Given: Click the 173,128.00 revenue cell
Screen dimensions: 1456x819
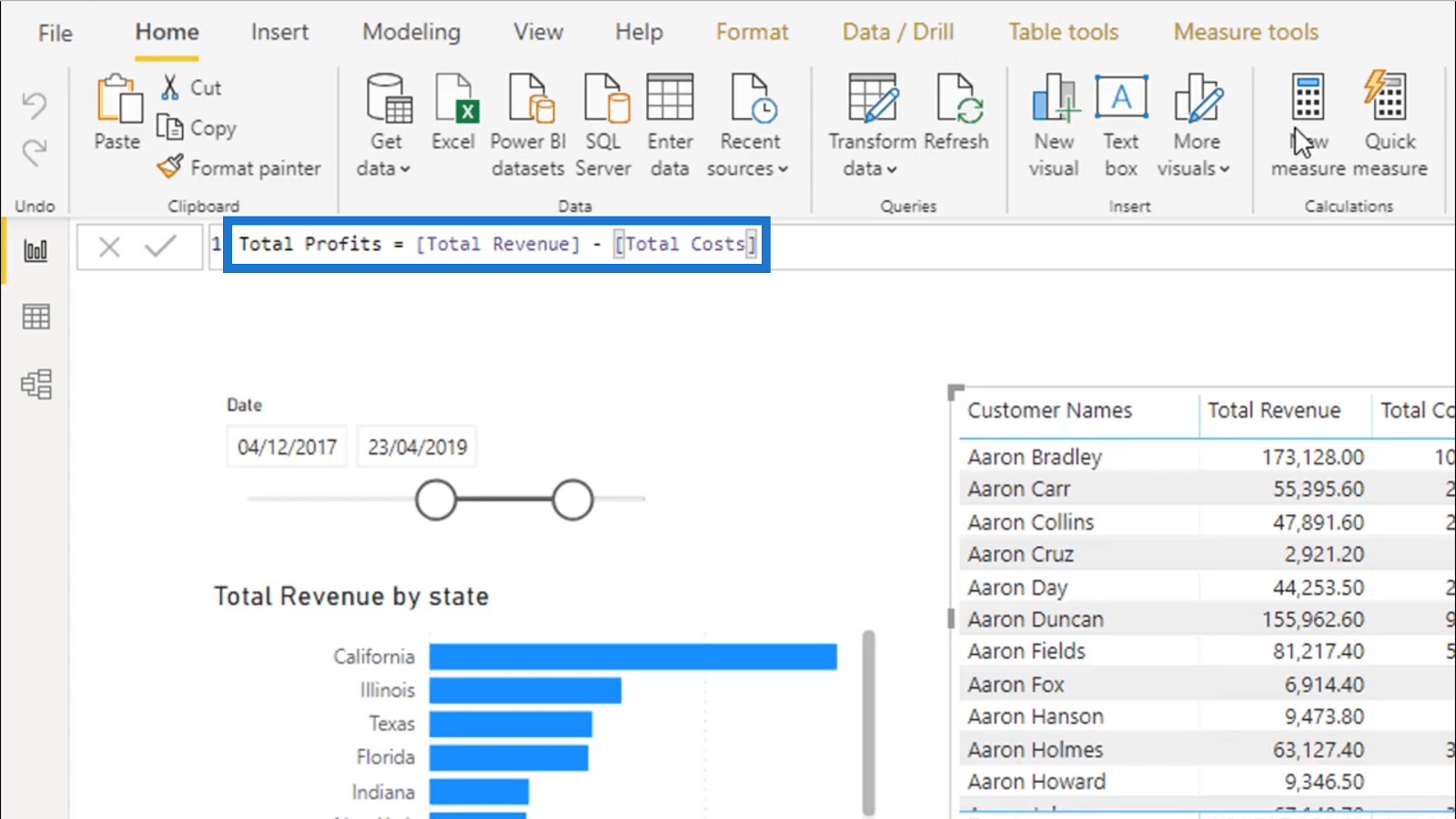Looking at the screenshot, I should (1312, 457).
